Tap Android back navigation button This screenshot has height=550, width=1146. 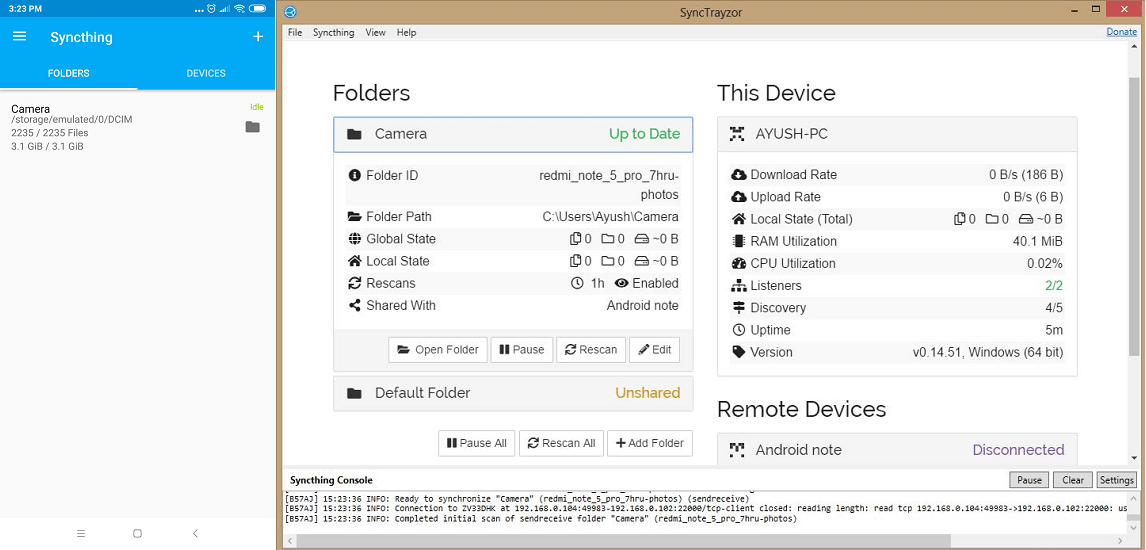coord(195,533)
